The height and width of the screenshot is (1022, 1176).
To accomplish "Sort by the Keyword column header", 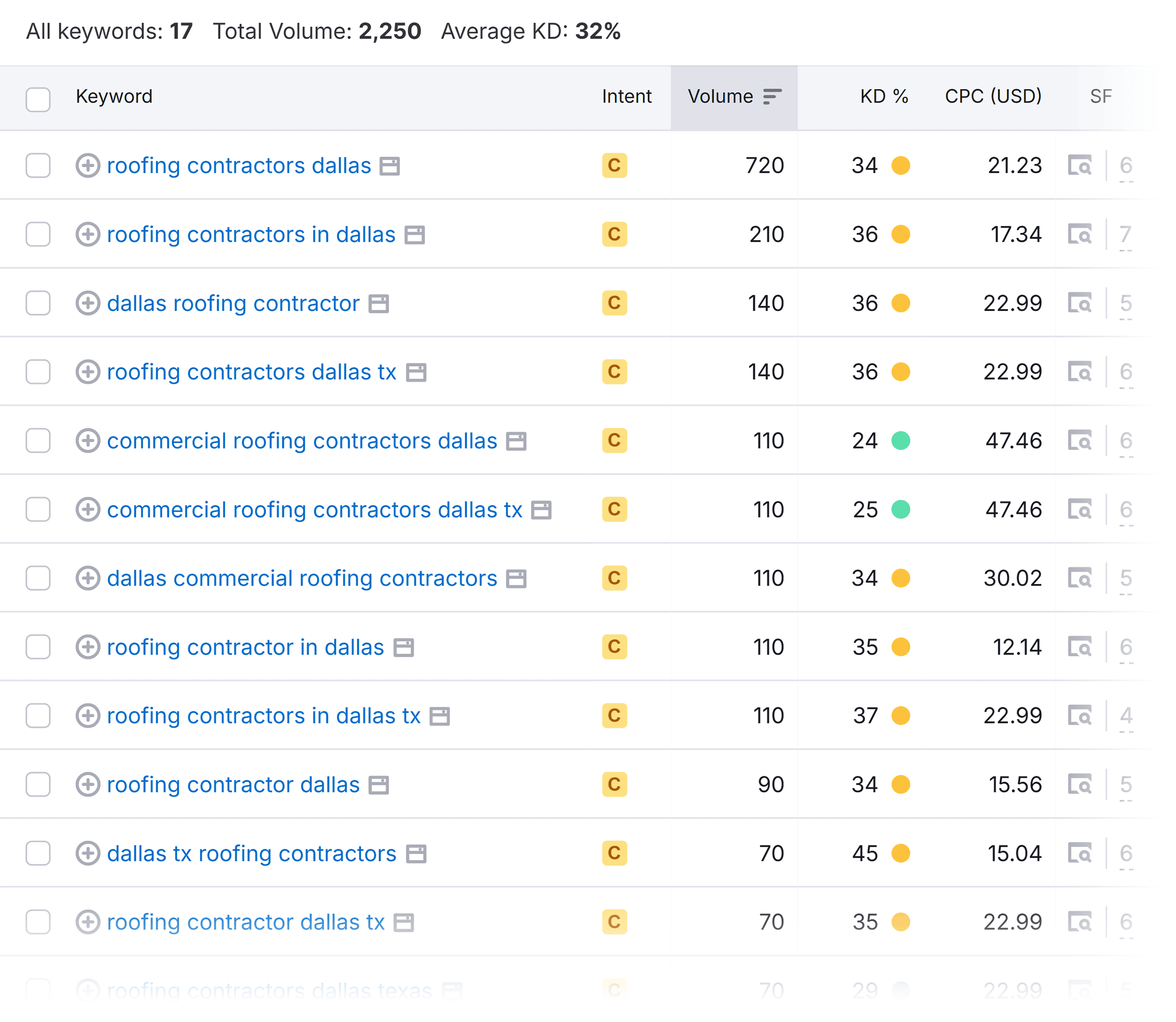I will tap(114, 96).
